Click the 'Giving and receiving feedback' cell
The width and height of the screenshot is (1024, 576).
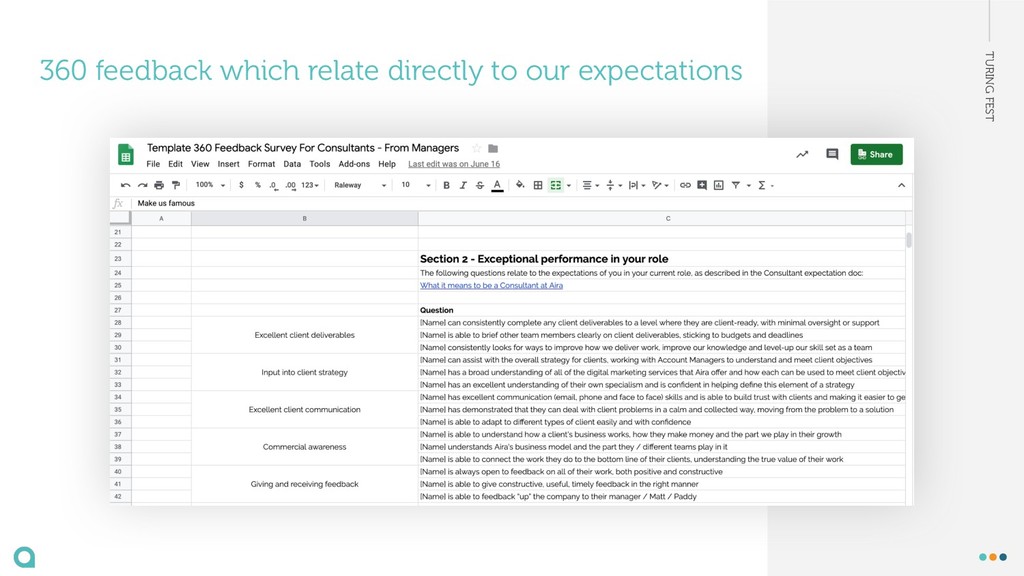304,484
